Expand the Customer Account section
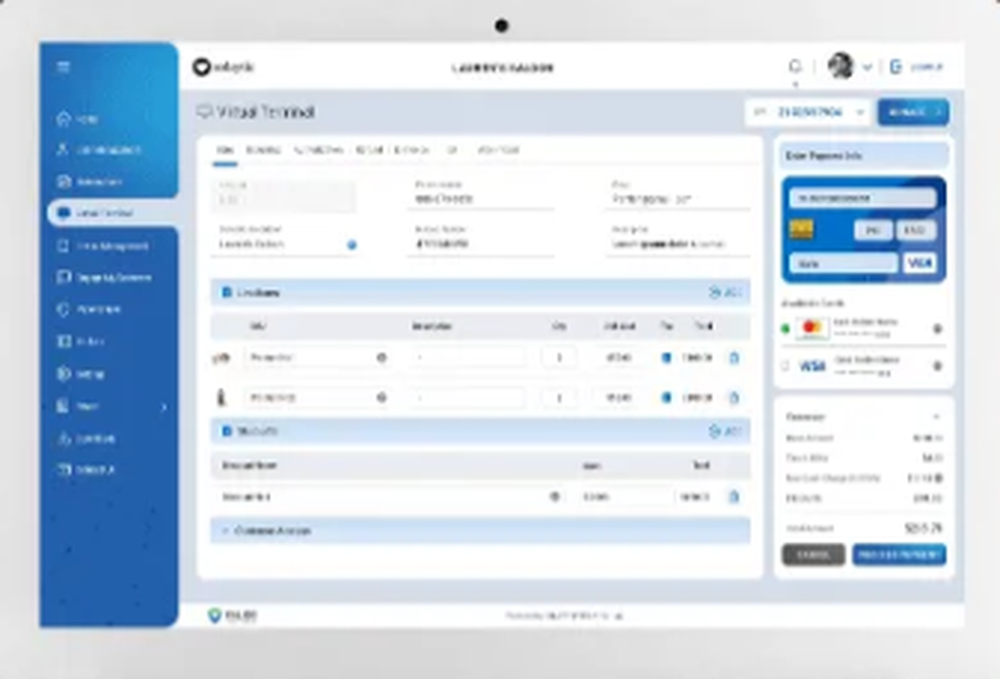 tap(266, 531)
